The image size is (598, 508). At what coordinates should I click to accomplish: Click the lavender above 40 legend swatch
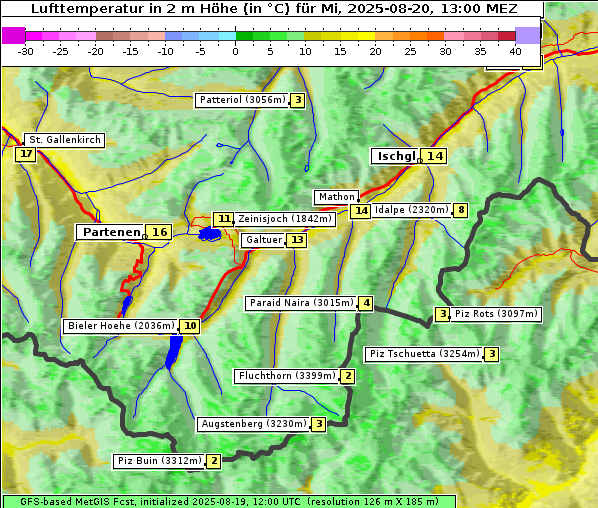coord(527,35)
